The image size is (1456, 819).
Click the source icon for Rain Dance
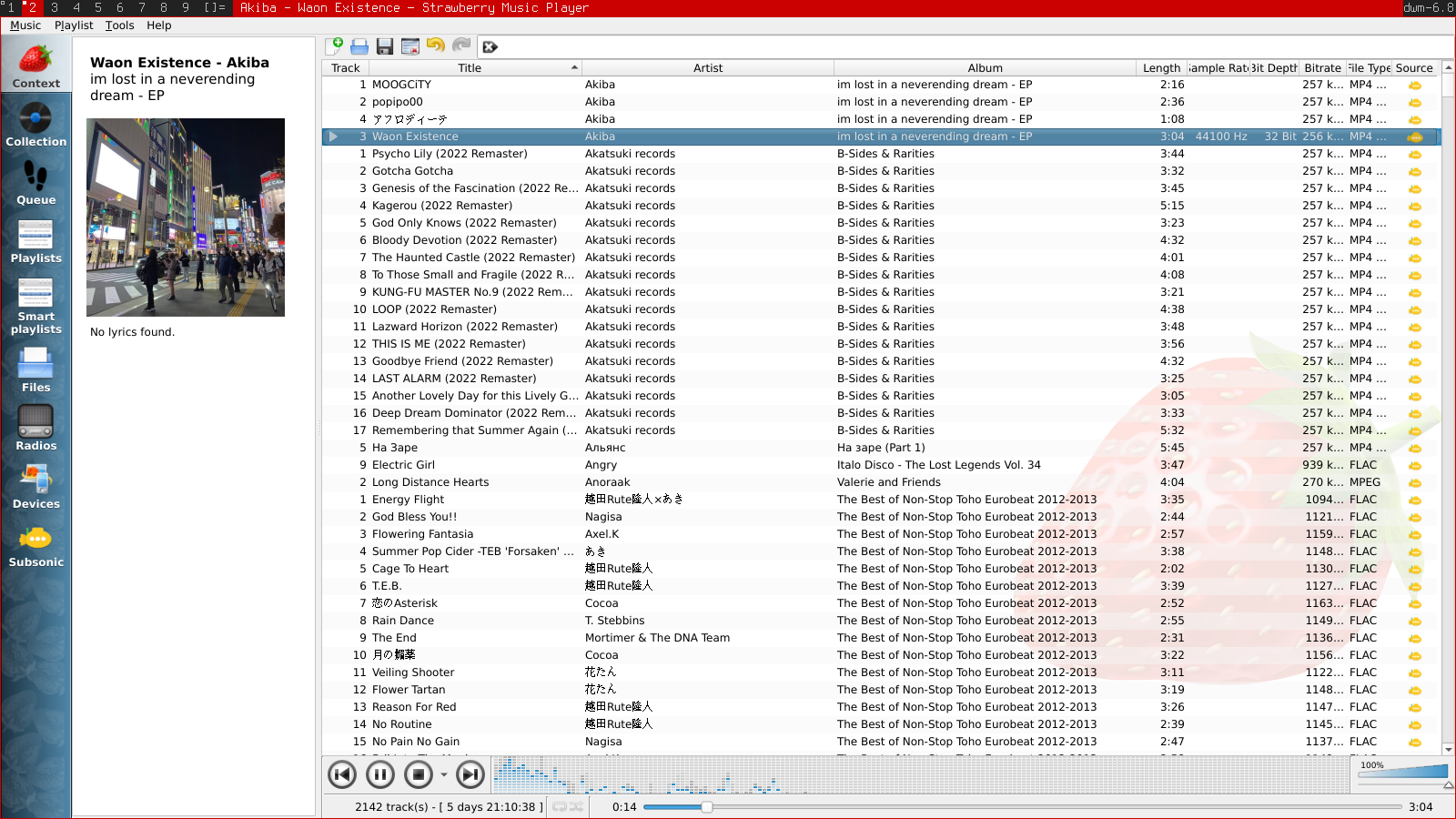pyautogui.click(x=1415, y=621)
